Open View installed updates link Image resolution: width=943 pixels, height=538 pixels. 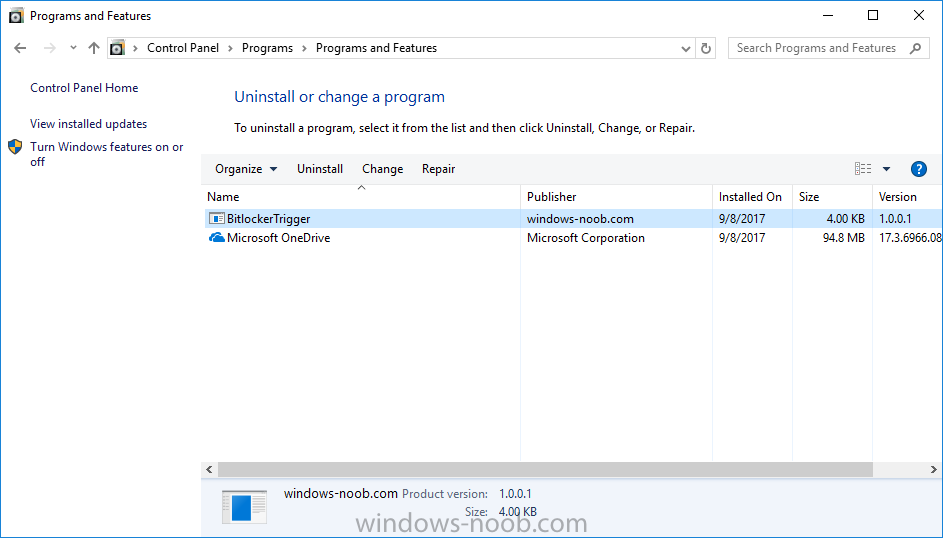point(88,124)
